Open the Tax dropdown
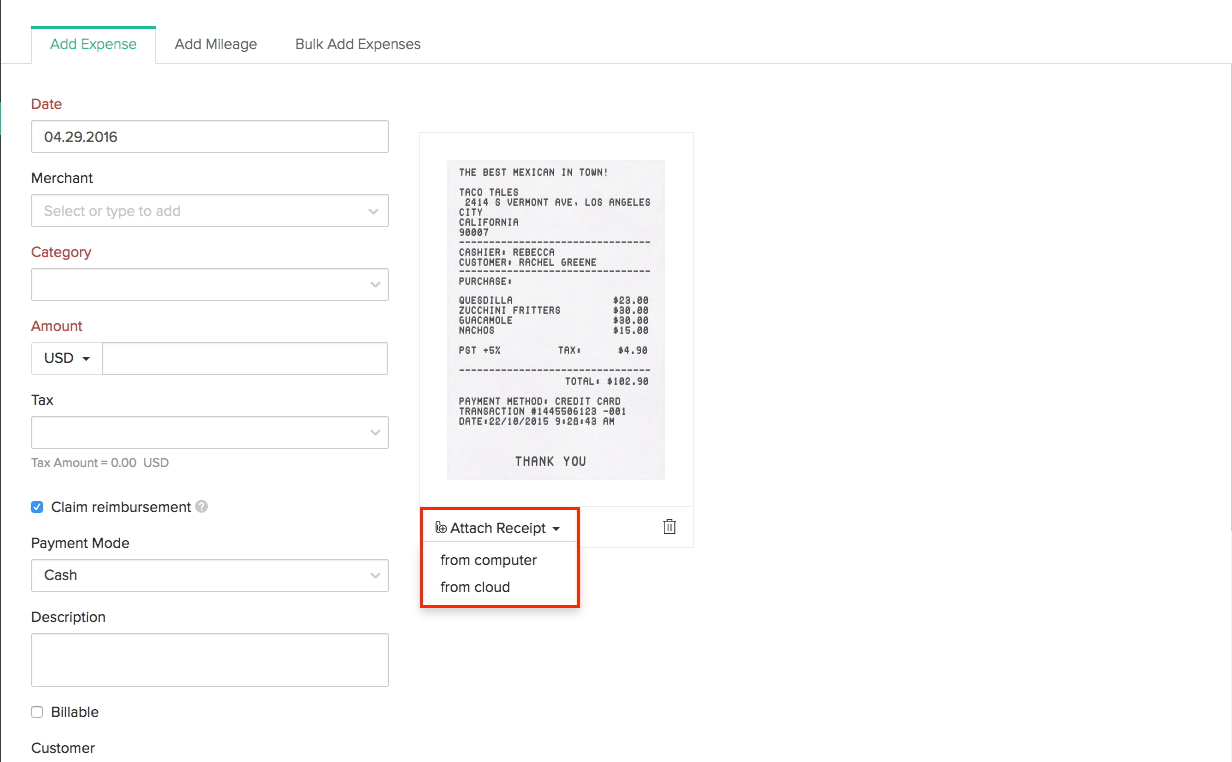The width and height of the screenshot is (1232, 762). tap(210, 433)
